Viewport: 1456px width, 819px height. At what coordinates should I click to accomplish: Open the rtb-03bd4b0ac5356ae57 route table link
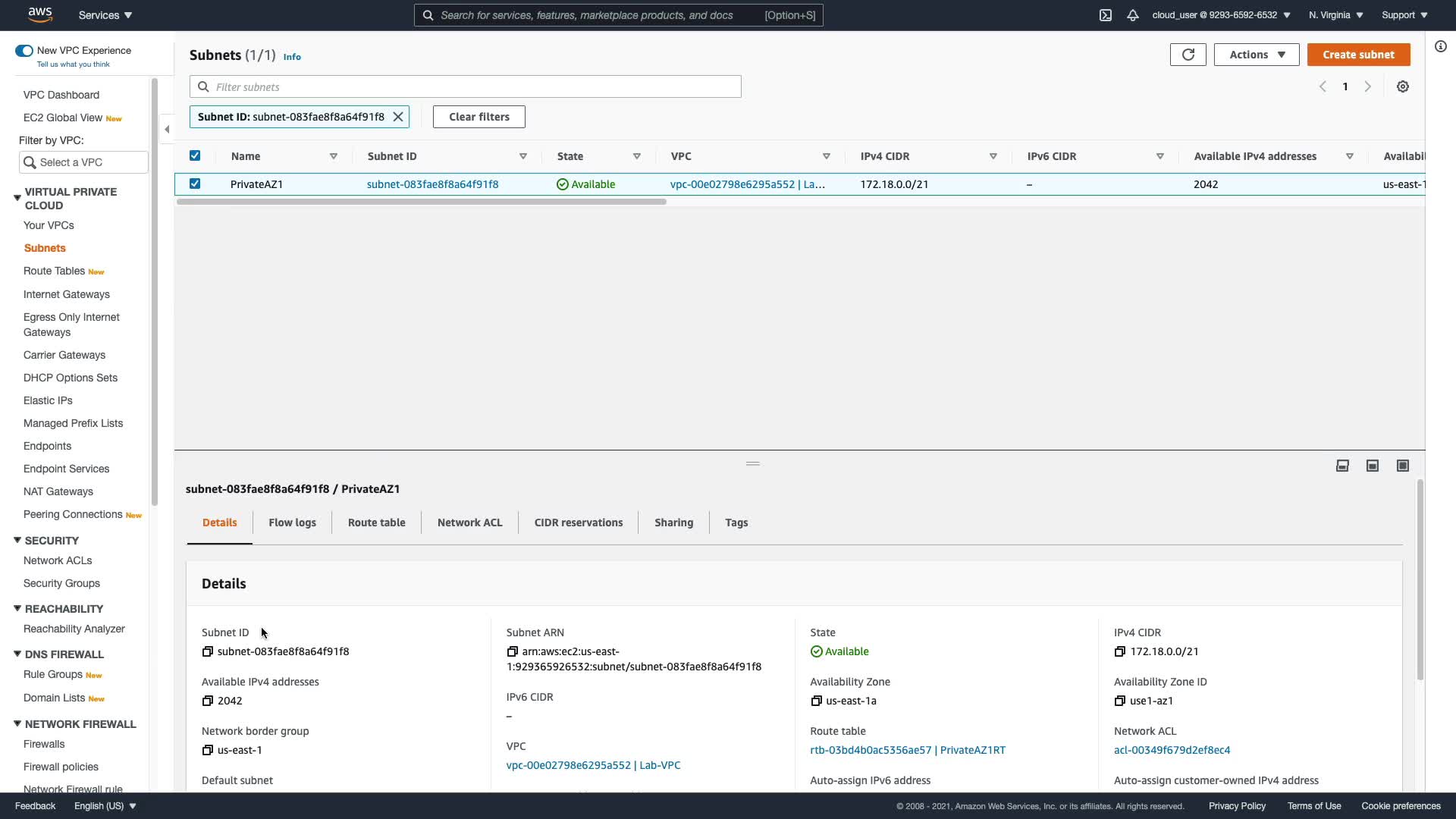[x=871, y=750]
